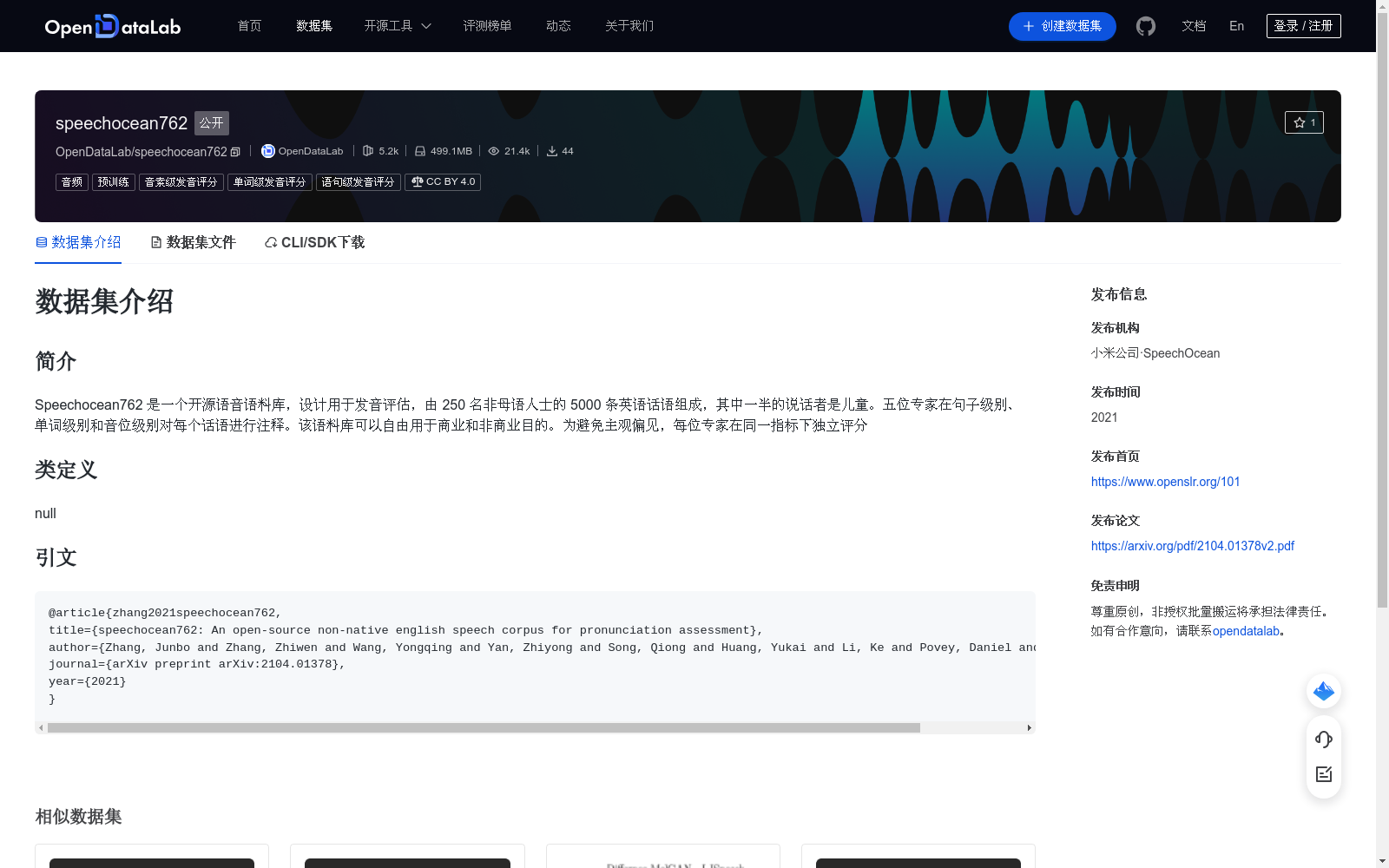Screen dimensions: 1389x868
Task: Switch to 数据集文件 tab
Action: pyautogui.click(x=193, y=243)
